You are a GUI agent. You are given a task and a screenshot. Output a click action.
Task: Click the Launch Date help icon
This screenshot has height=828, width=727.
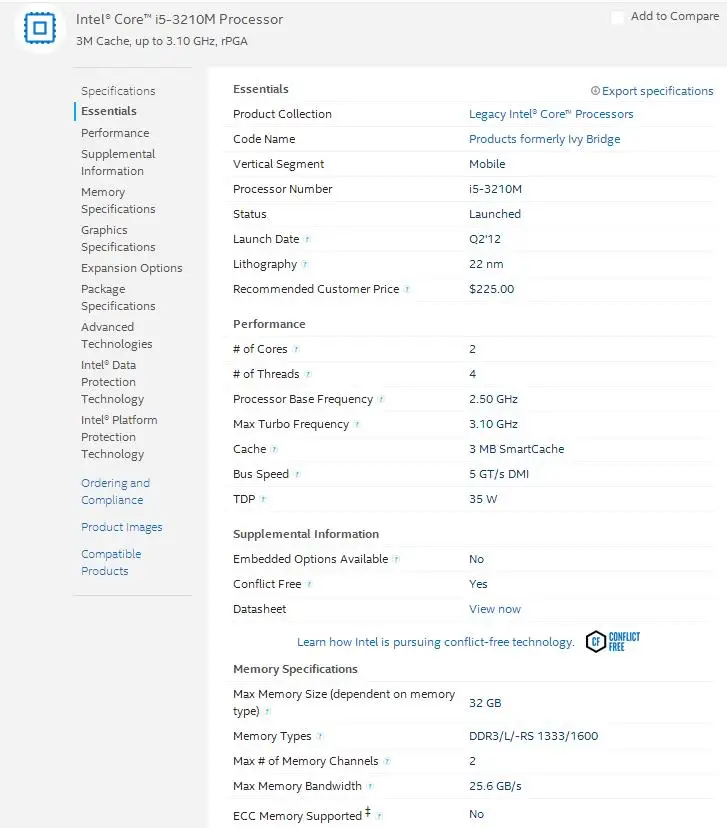pyautogui.click(x=308, y=240)
